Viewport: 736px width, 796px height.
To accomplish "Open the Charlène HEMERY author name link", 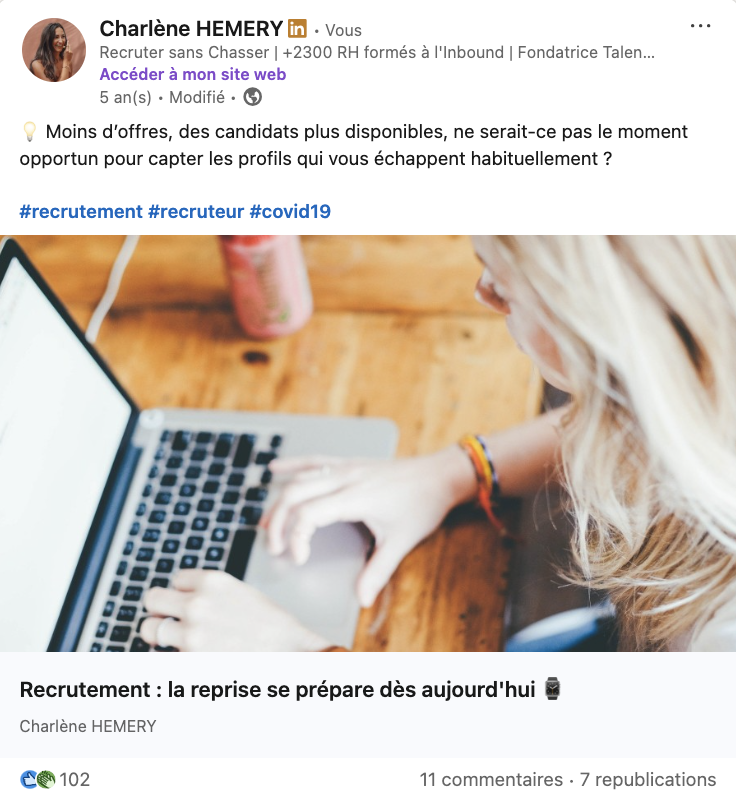I will (191, 28).
